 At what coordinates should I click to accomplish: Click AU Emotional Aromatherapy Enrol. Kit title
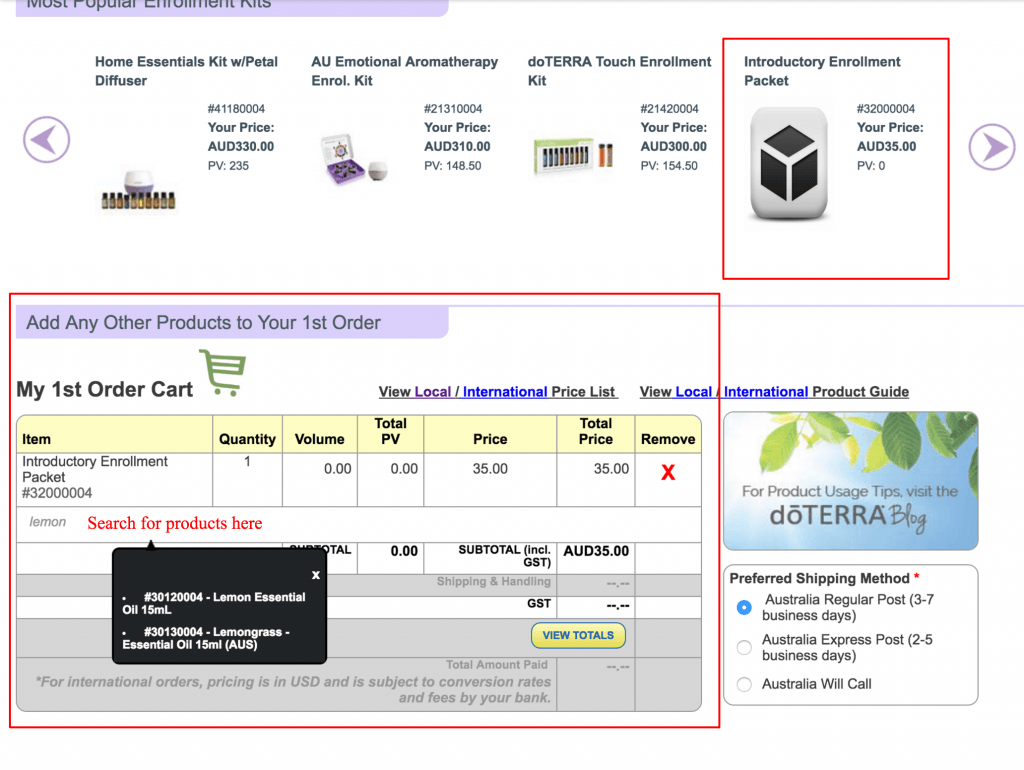(404, 71)
